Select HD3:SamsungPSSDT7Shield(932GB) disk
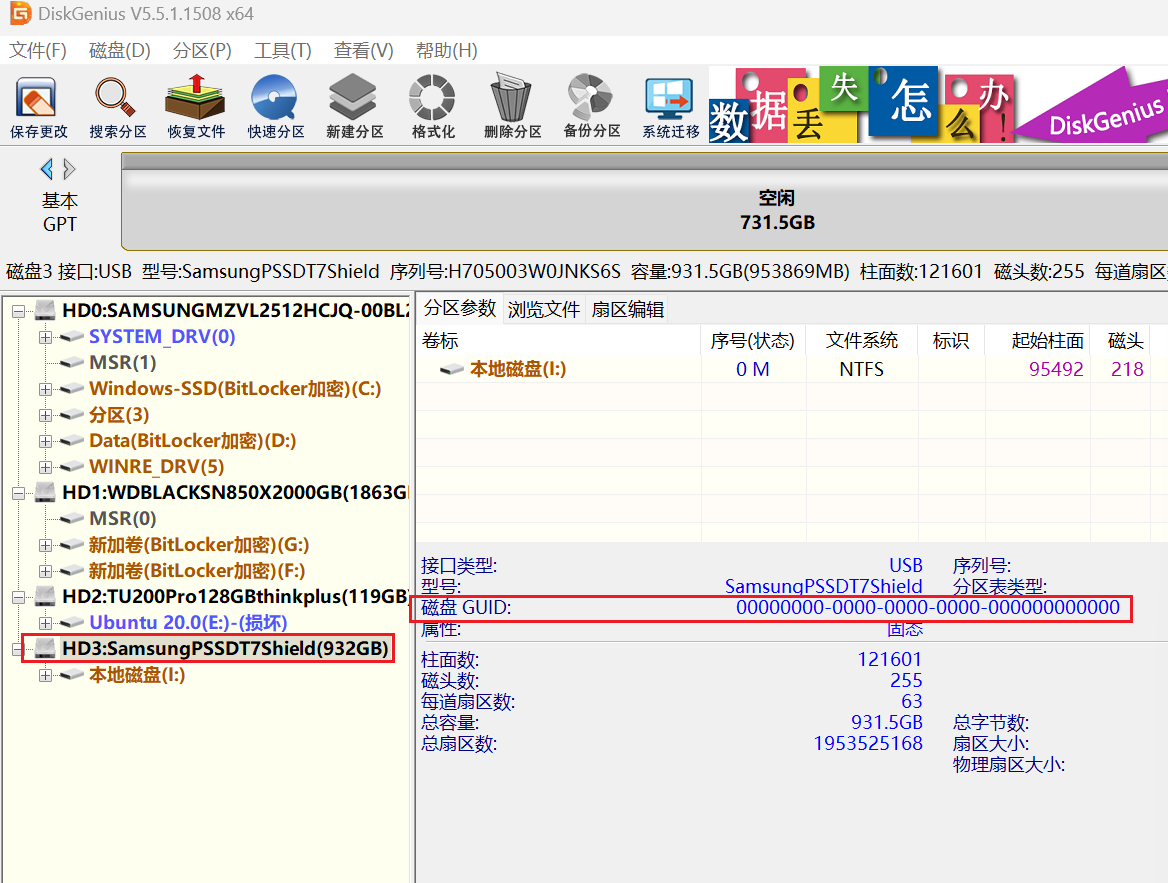The width and height of the screenshot is (1168, 883). coord(225,648)
